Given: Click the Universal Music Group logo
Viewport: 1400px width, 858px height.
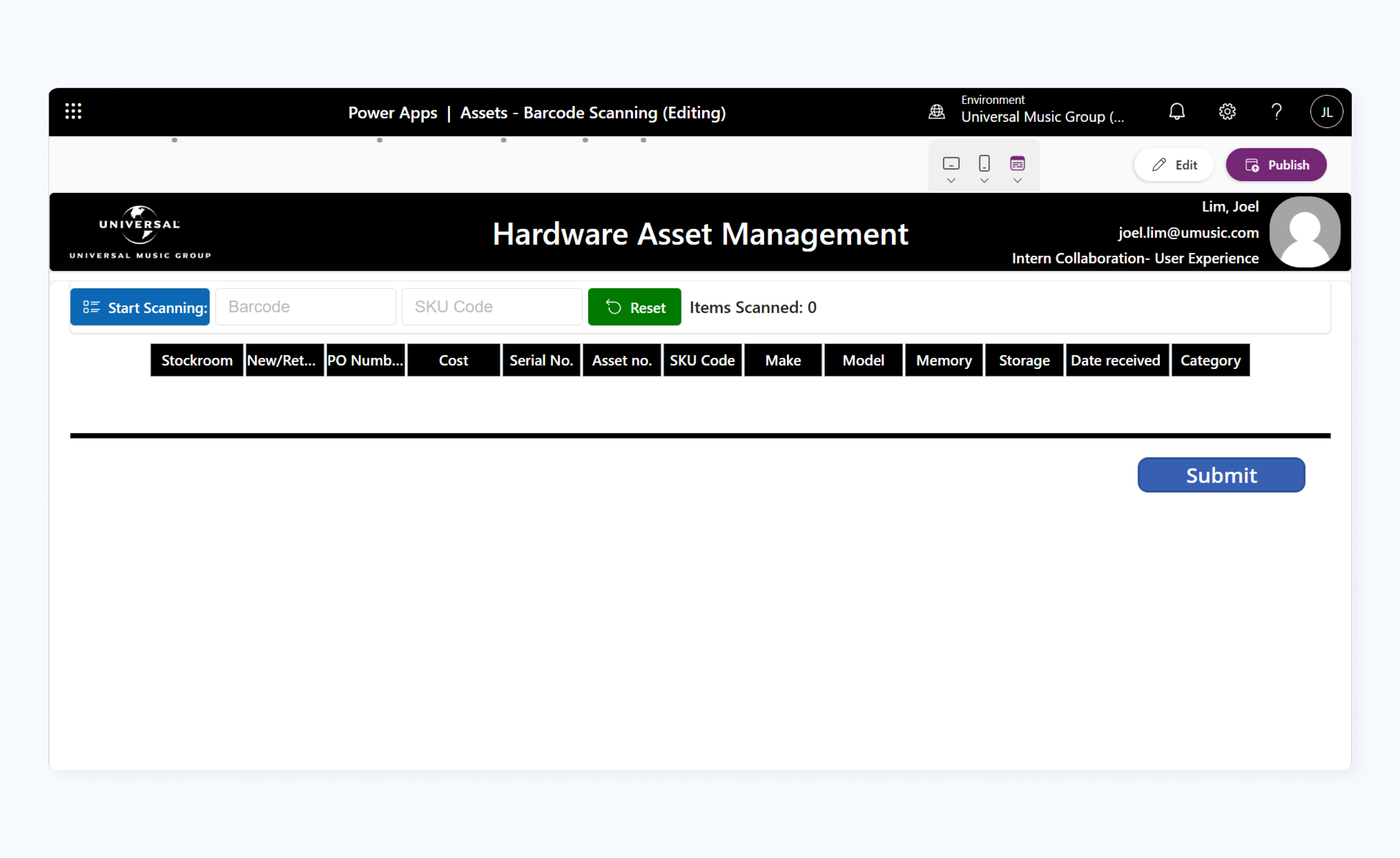Looking at the screenshot, I should click(x=140, y=232).
